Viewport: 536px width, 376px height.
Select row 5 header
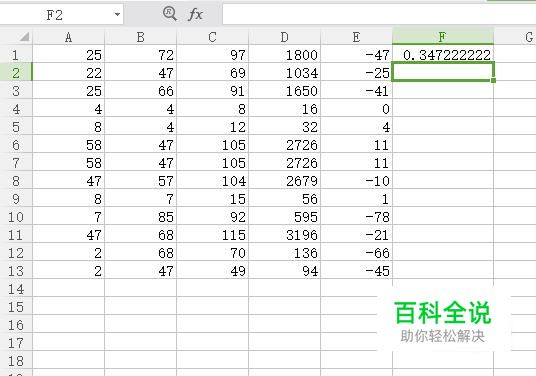point(16,127)
